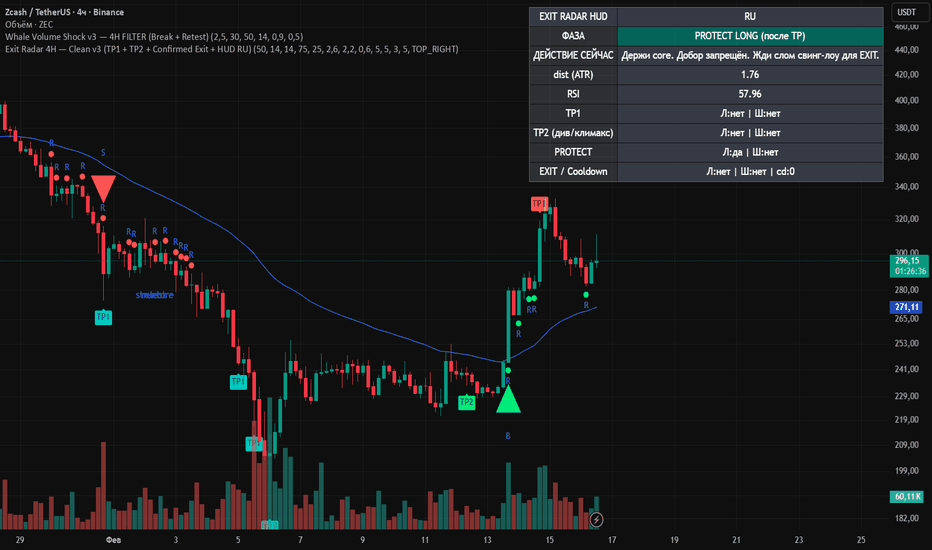Click the RSI value 57.96
Screen dimensions: 932x550
750,94
